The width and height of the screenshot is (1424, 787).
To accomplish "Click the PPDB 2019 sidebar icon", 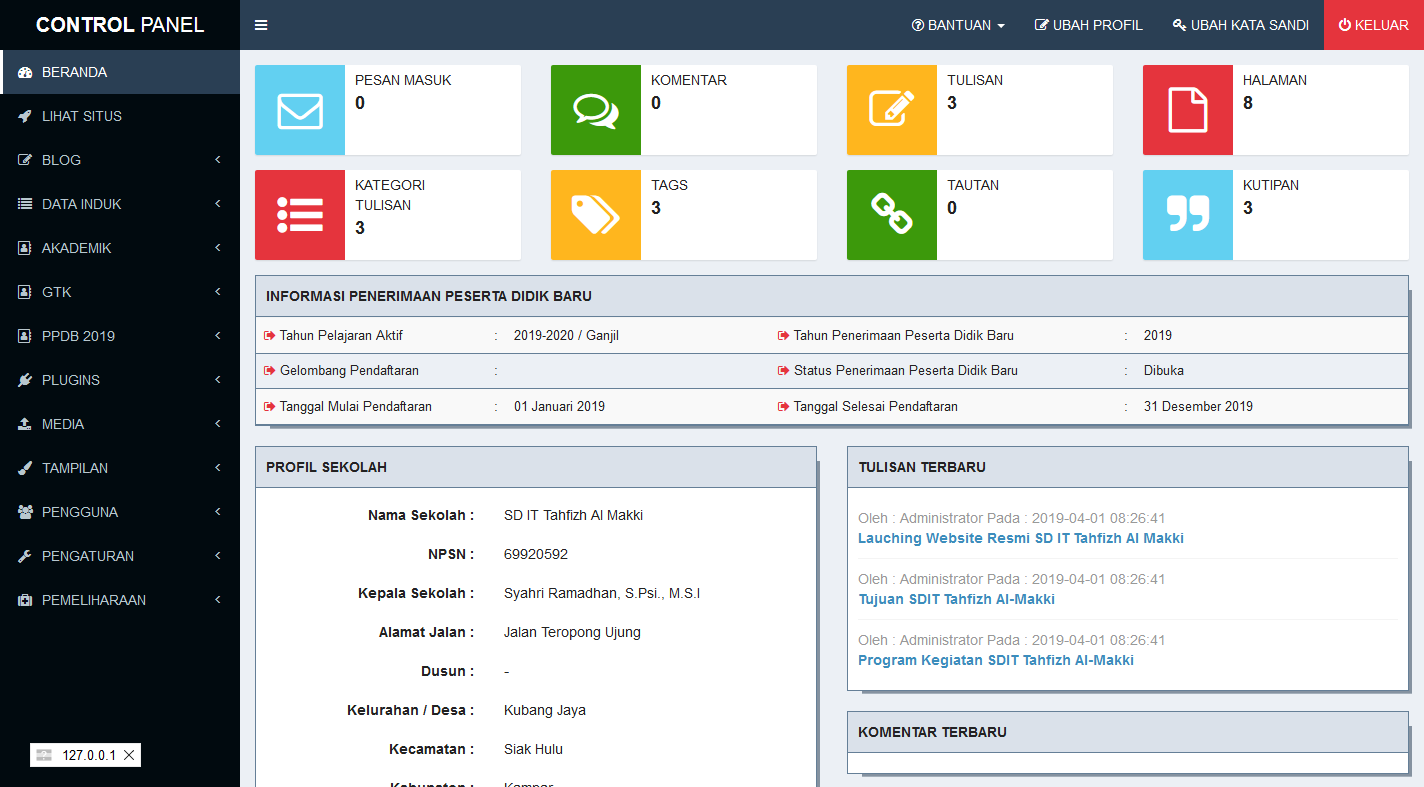I will 25,336.
